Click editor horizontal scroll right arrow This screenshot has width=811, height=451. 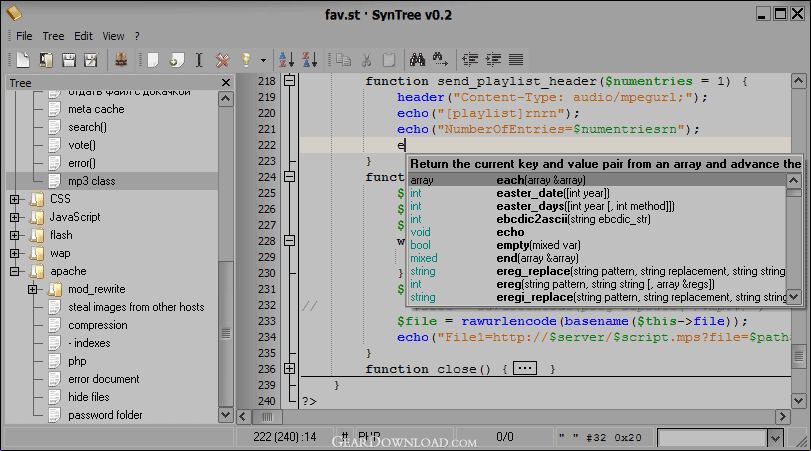(x=783, y=416)
